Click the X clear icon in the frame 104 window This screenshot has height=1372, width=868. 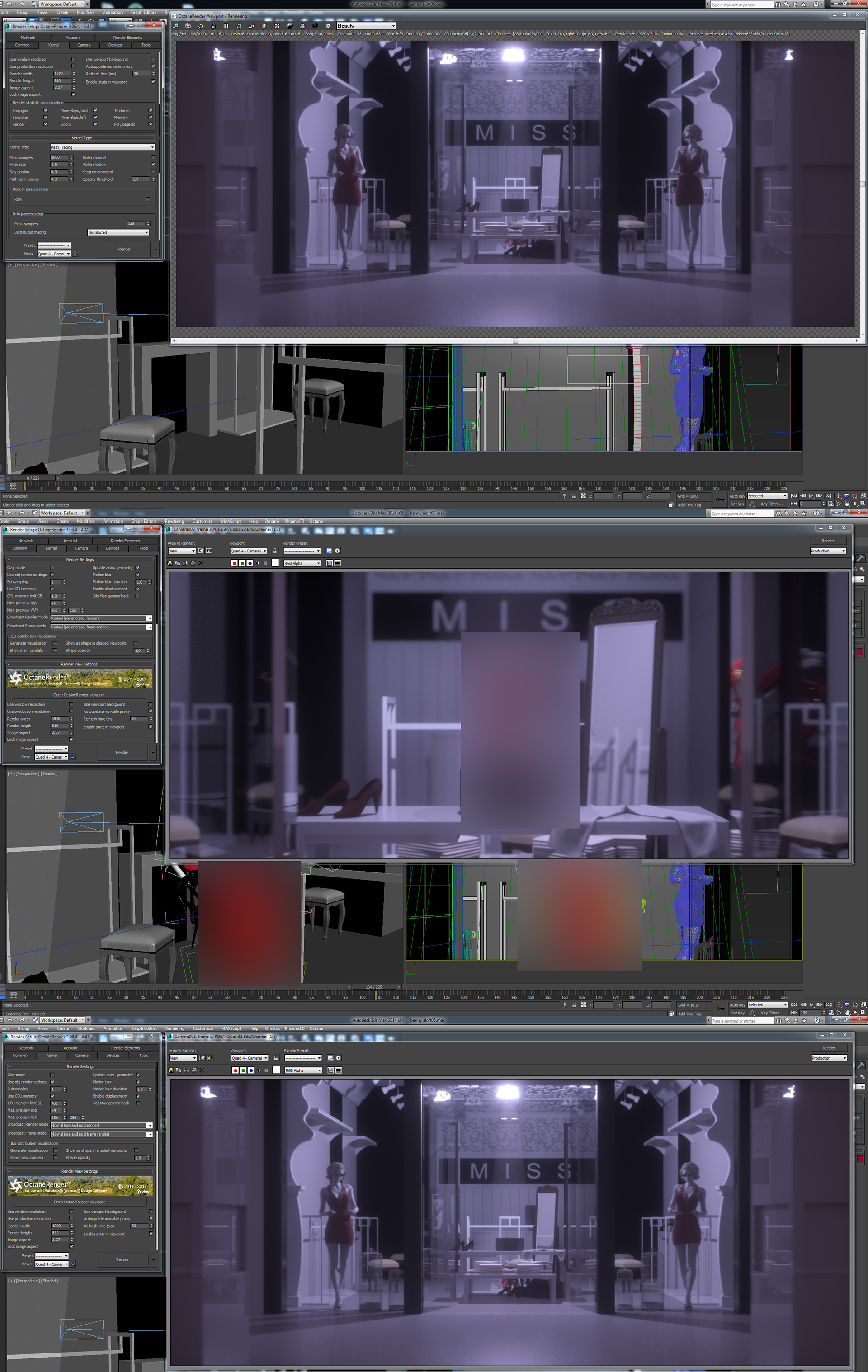pos(201,563)
